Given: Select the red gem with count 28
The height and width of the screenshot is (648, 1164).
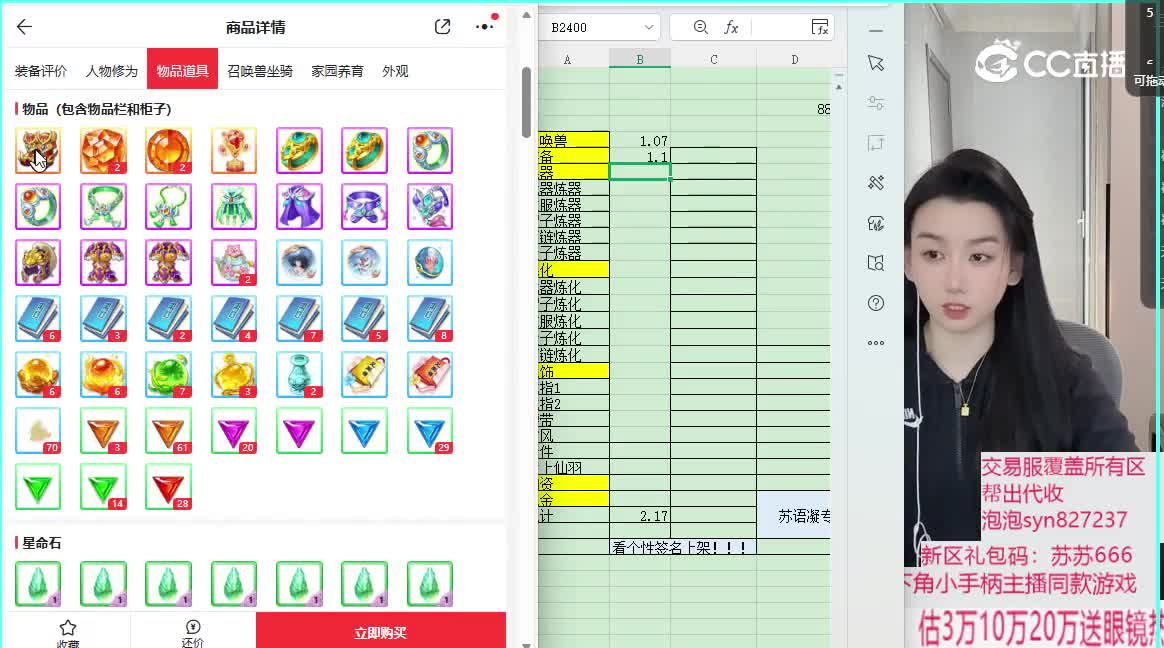Looking at the screenshot, I should 169,486.
